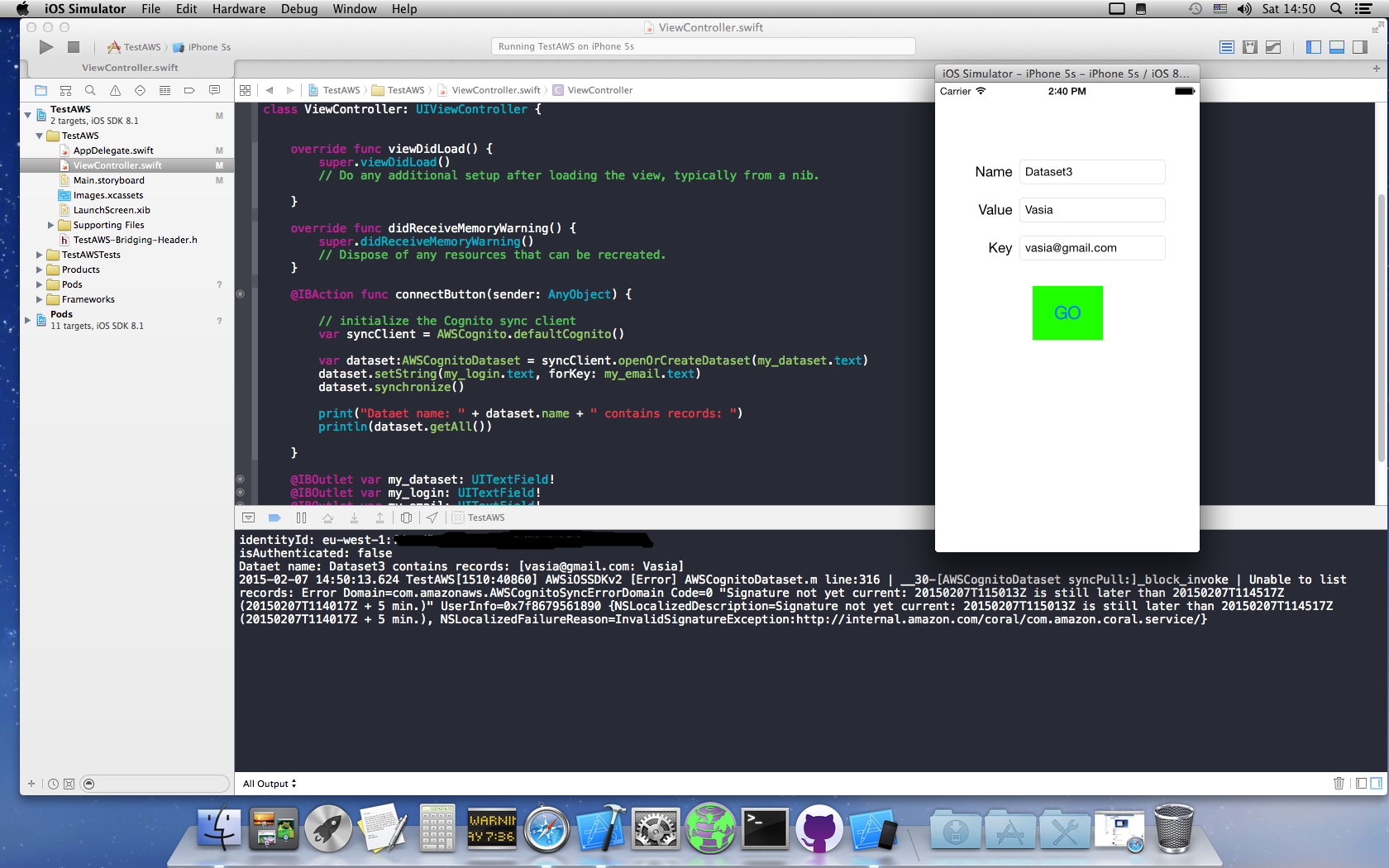
Task: Add a new tab with plus button
Action: (1377, 69)
